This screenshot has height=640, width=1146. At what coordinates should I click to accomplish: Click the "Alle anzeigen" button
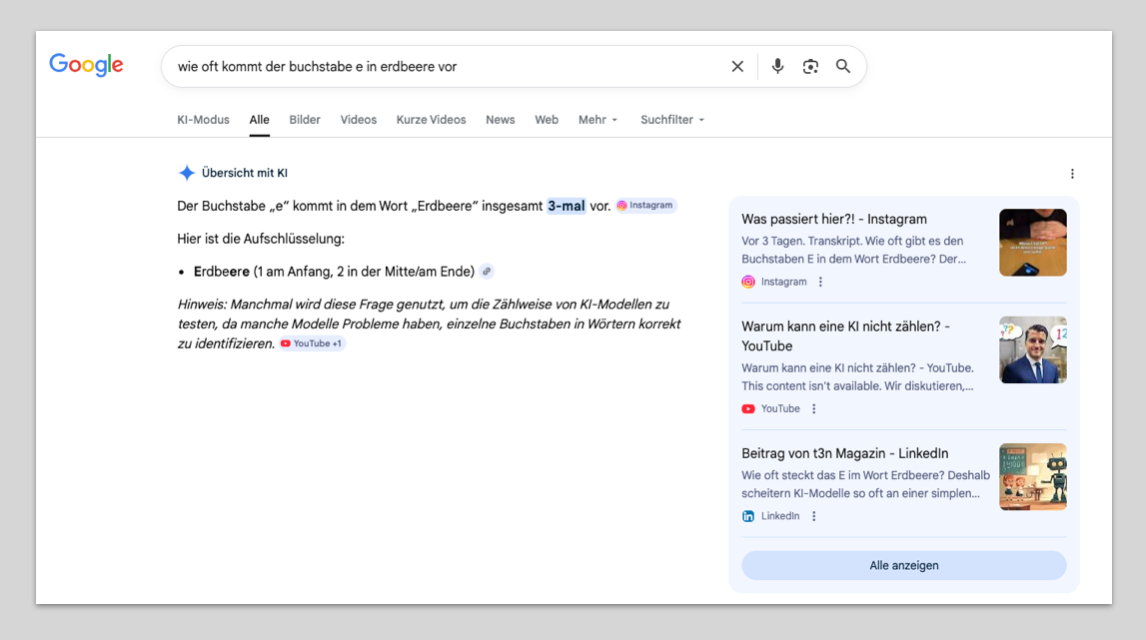click(x=903, y=565)
